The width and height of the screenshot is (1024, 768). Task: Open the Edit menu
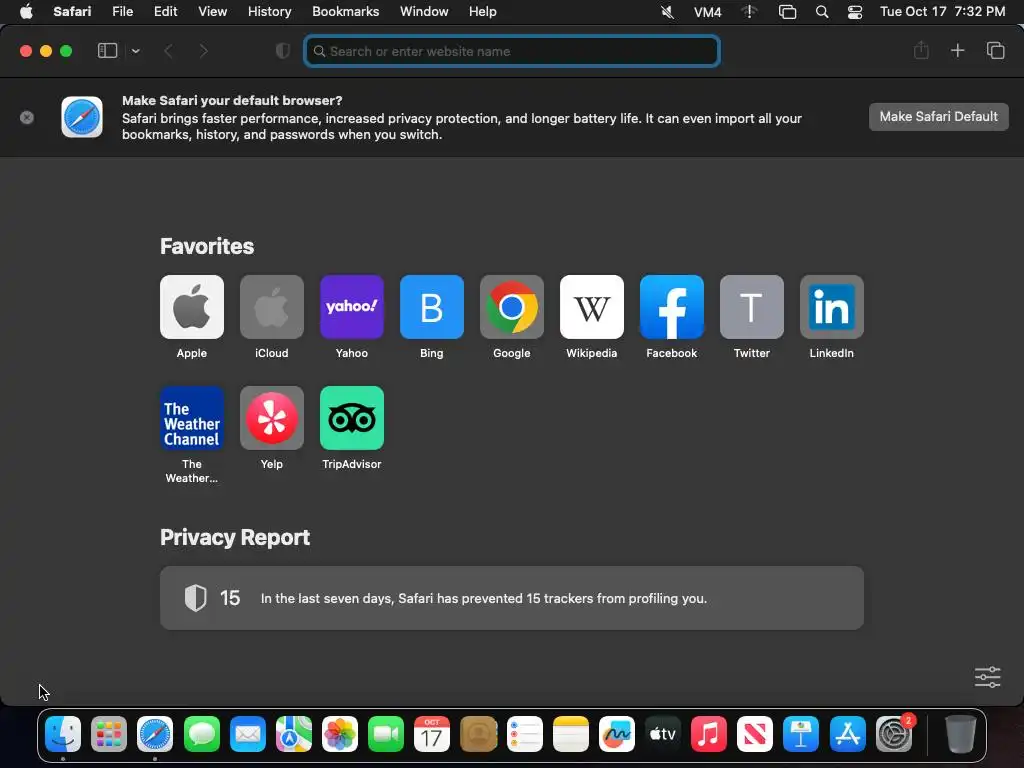click(x=165, y=12)
